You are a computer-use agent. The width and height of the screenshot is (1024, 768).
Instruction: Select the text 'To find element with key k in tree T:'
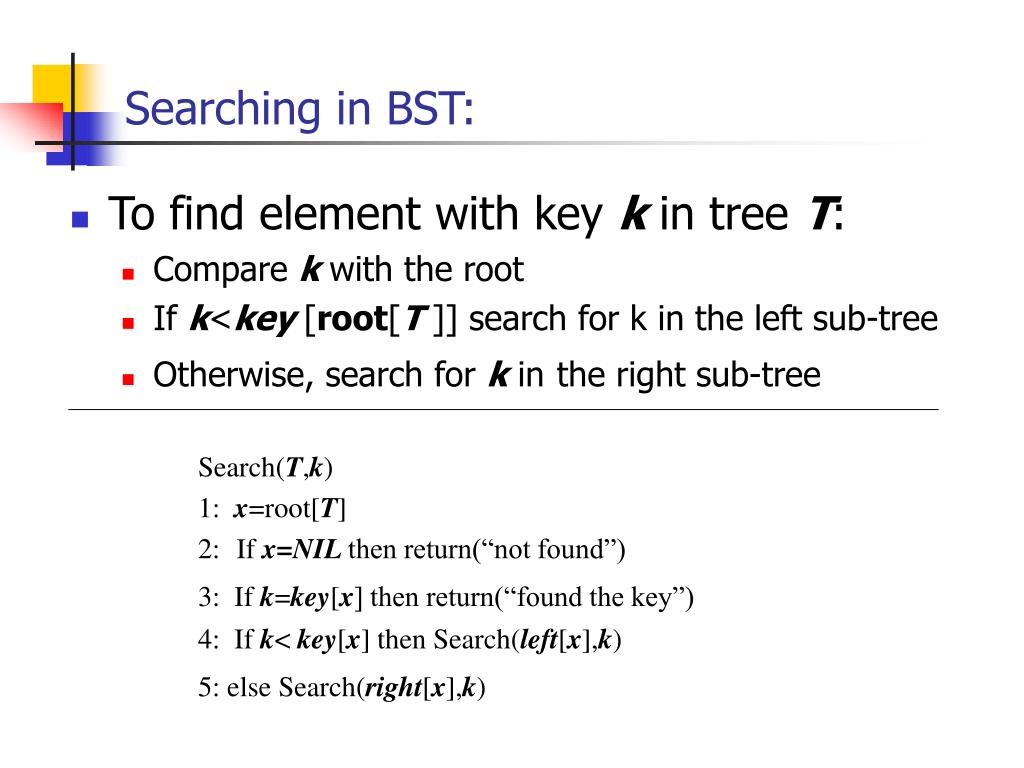pos(477,214)
